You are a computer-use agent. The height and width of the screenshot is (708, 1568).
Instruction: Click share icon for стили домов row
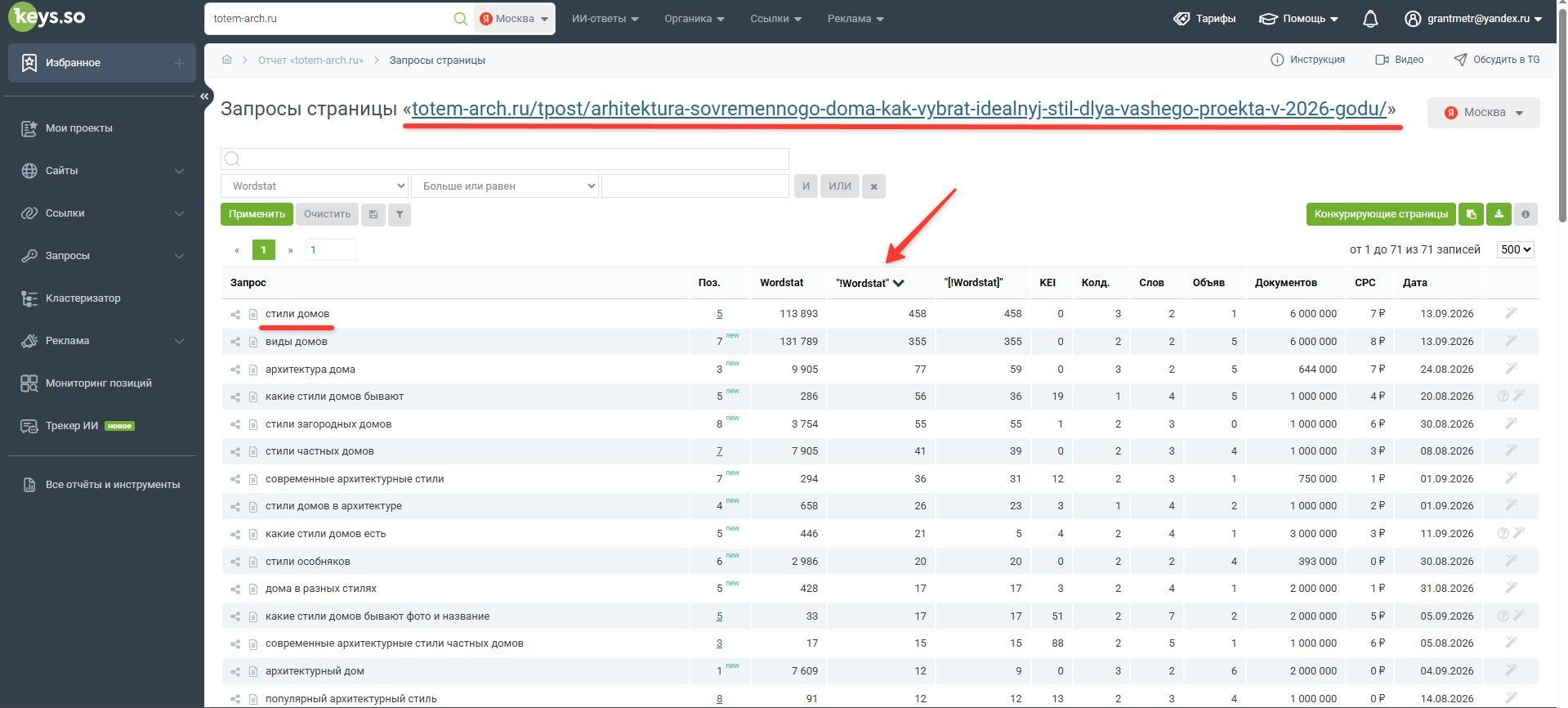tap(235, 315)
